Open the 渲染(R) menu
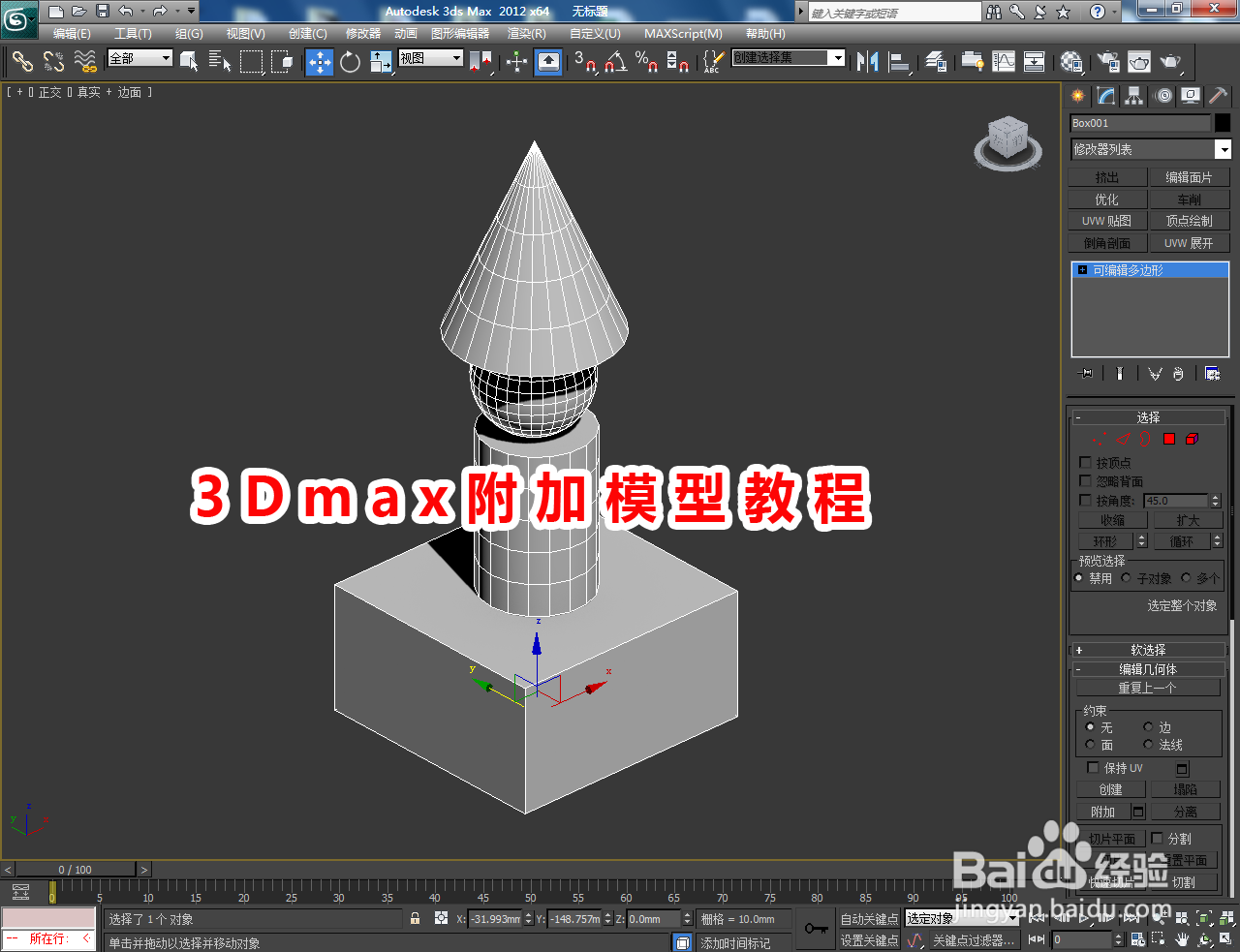This screenshot has height=952, width=1240. tap(525, 34)
